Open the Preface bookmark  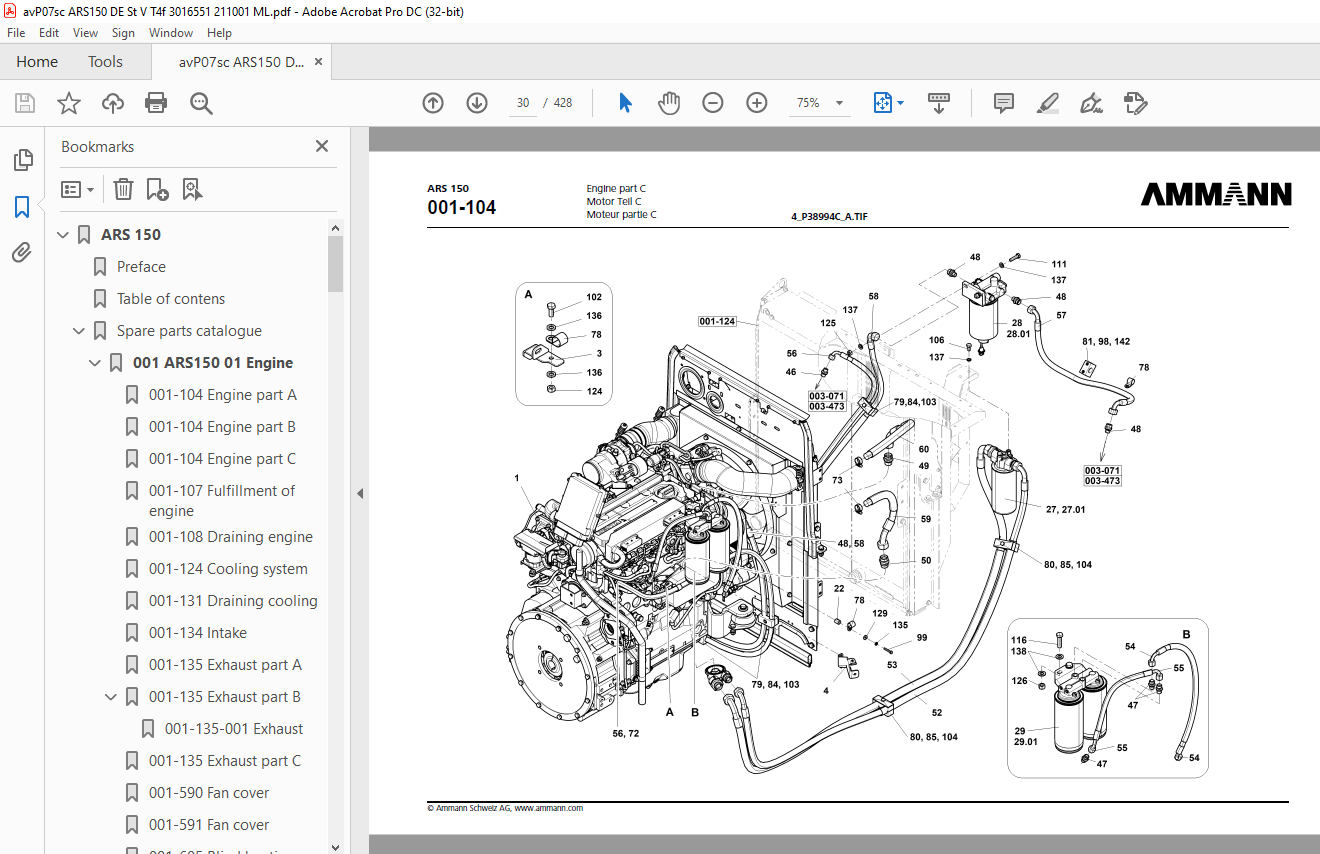(141, 267)
